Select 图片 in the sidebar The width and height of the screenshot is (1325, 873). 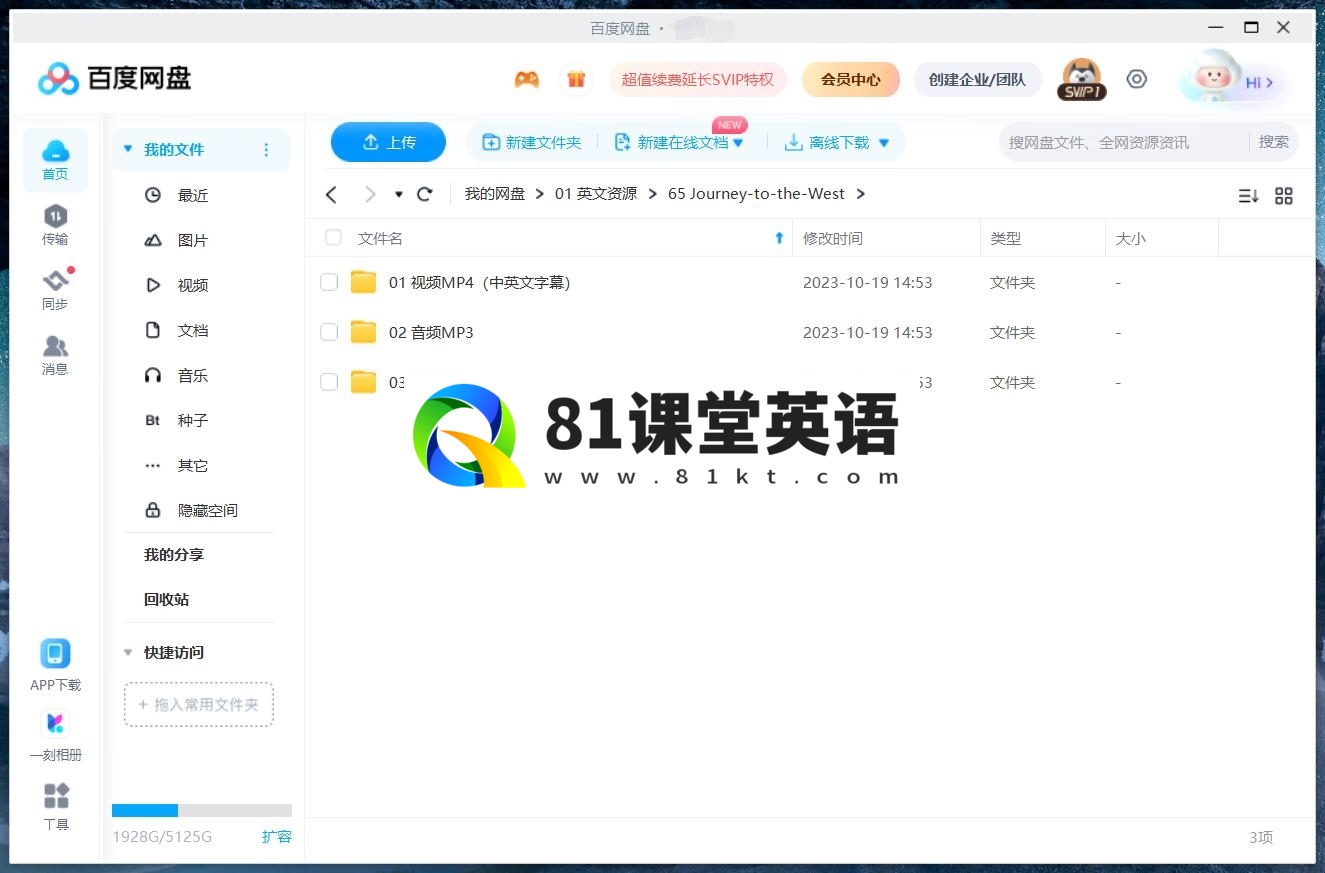pos(193,240)
